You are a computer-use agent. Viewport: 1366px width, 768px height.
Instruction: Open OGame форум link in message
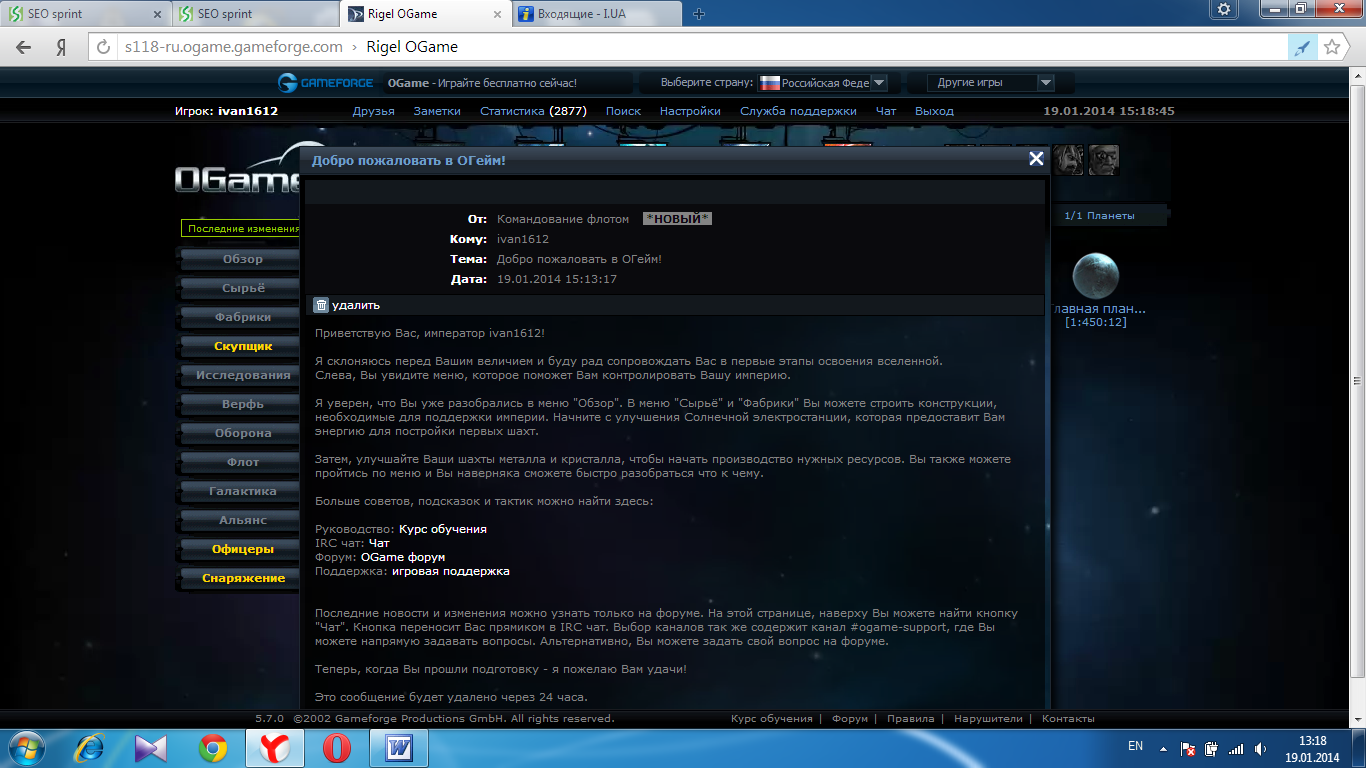click(403, 557)
